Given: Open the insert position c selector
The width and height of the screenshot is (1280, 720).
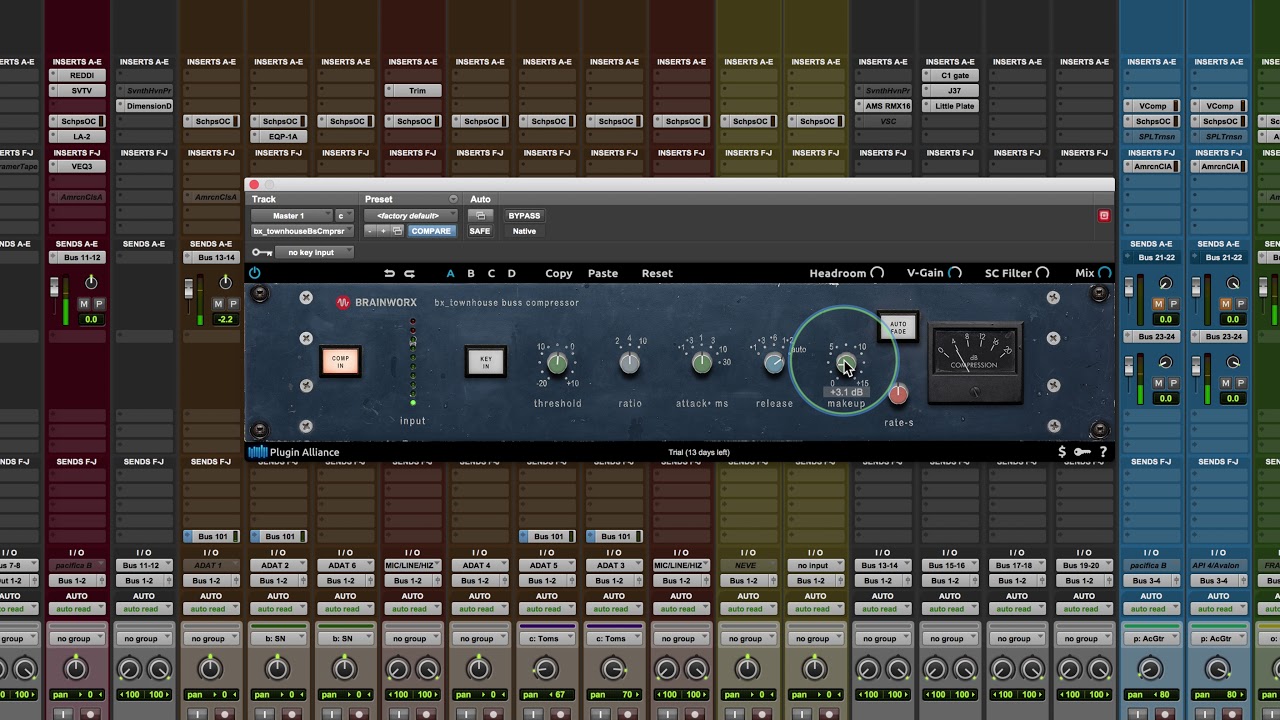Looking at the screenshot, I should coord(344,216).
